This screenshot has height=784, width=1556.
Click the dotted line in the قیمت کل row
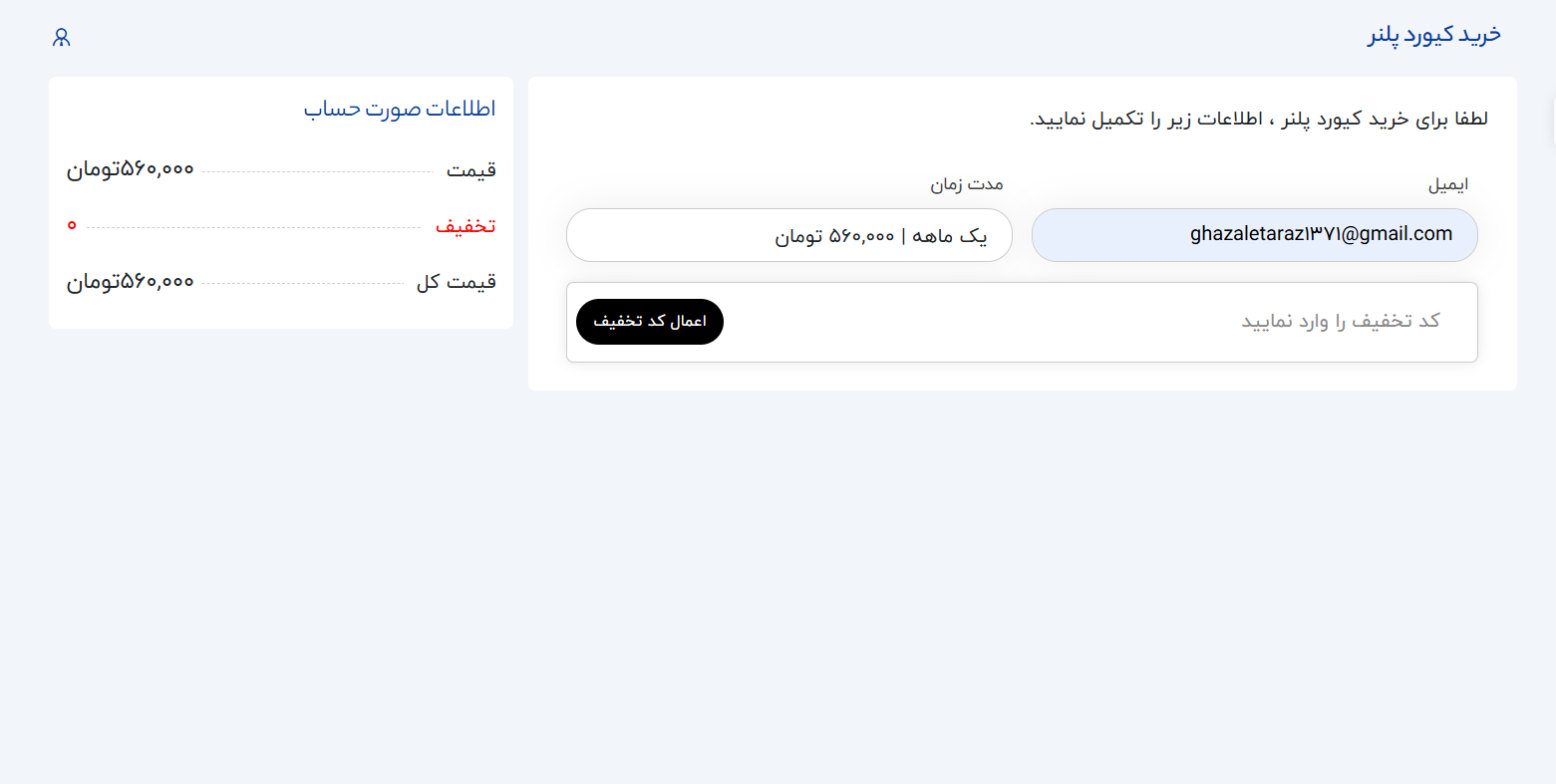click(x=302, y=284)
